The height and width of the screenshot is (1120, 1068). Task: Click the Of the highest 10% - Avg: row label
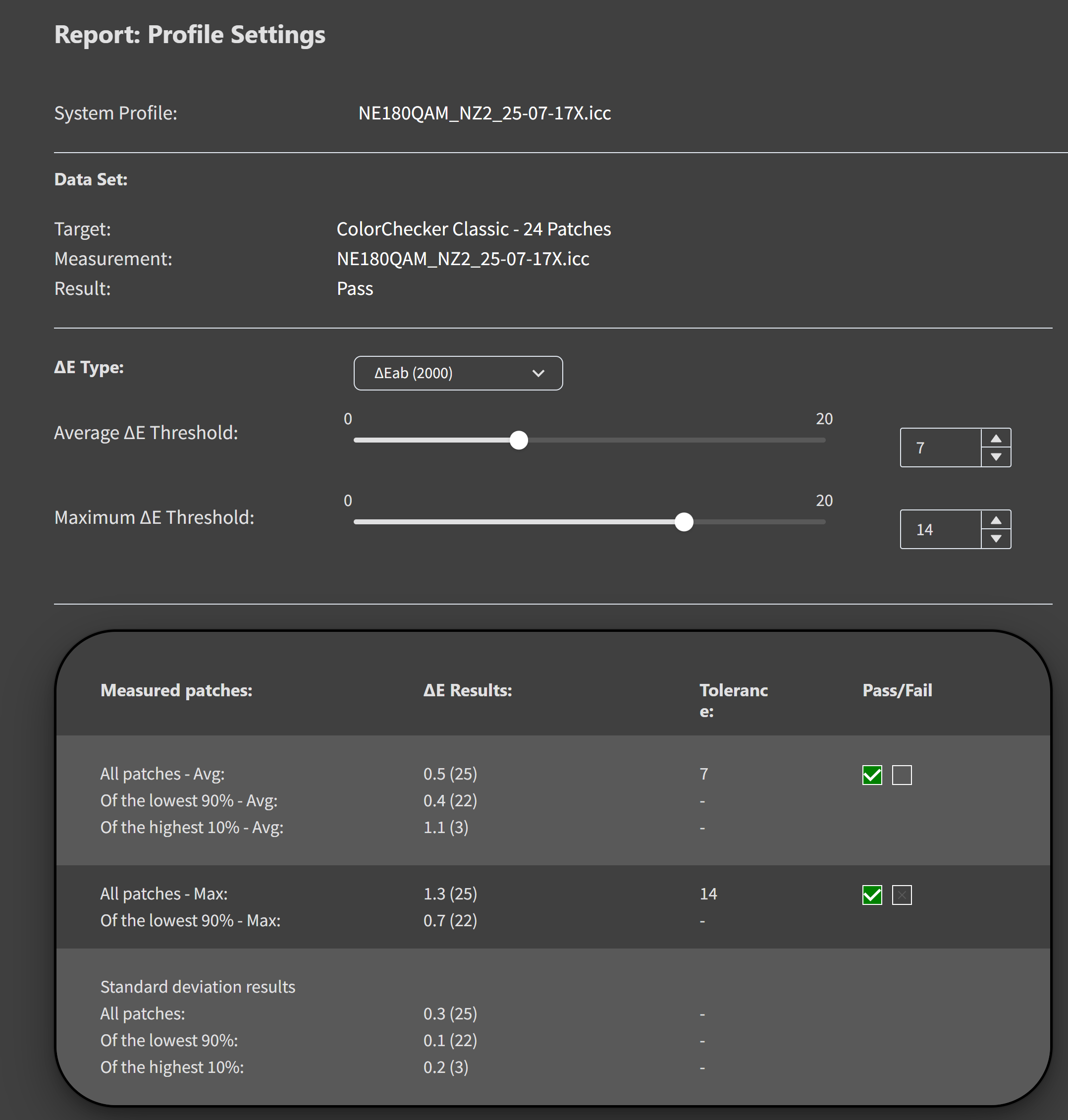(192, 827)
